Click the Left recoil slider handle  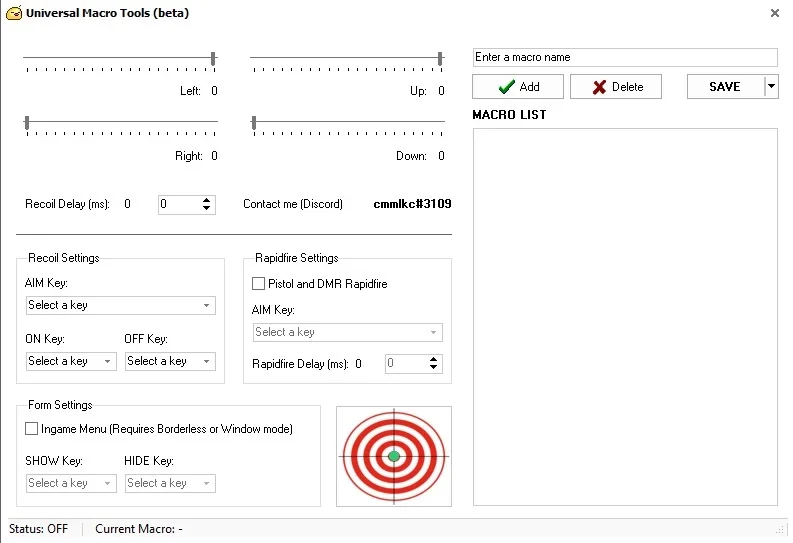(x=213, y=59)
